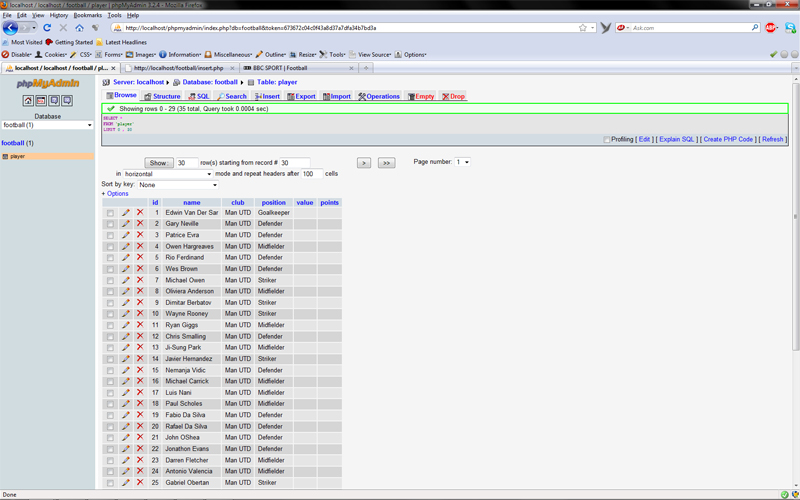Delete row of Gary Neville
800x500 pixels.
coord(140,223)
